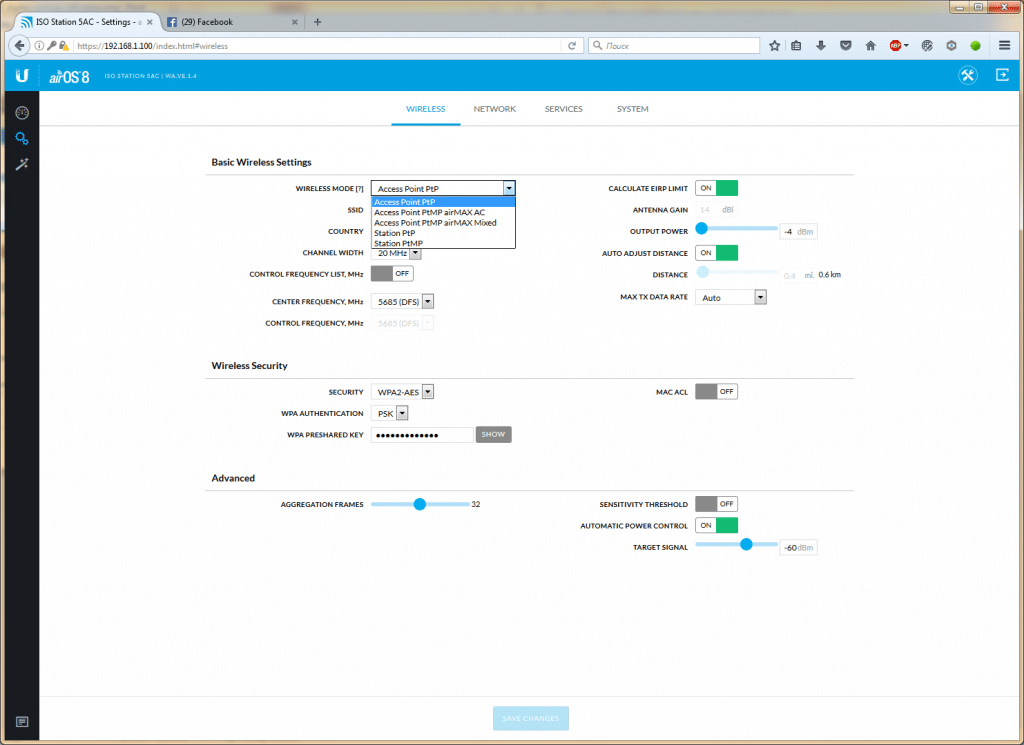Open the Services tab
Image resolution: width=1024 pixels, height=745 pixels.
[563, 109]
